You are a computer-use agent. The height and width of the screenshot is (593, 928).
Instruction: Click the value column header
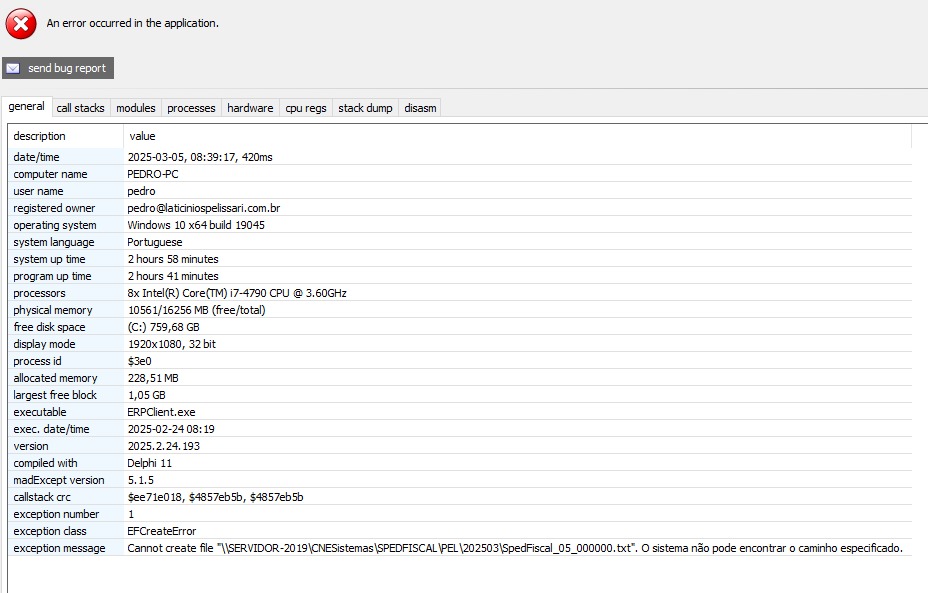coord(142,136)
